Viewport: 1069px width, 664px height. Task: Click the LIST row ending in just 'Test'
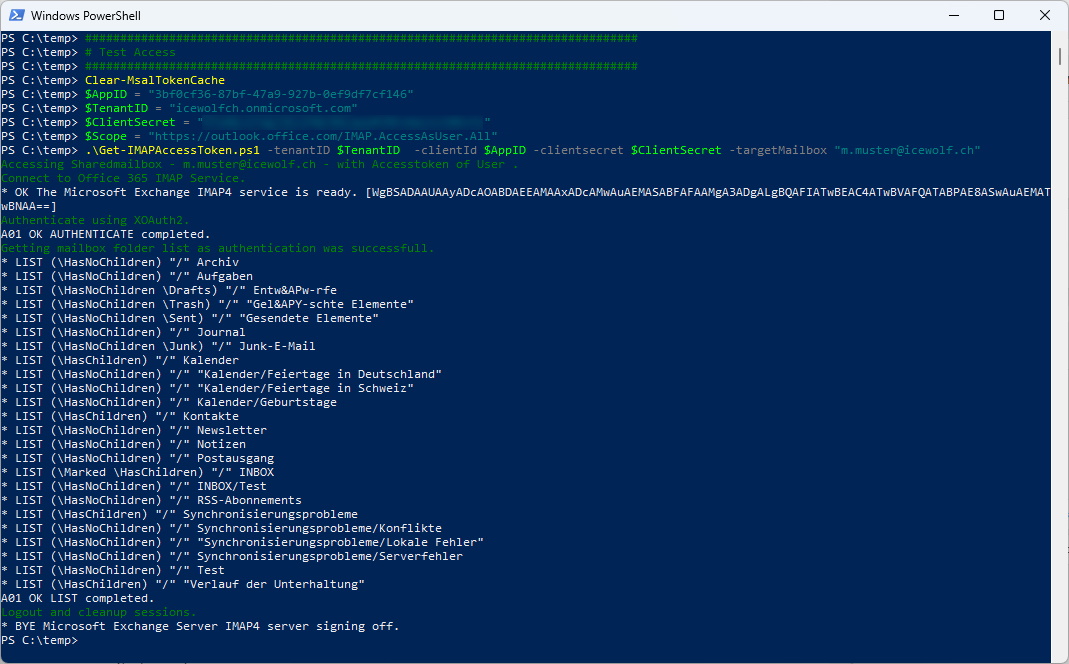pos(113,570)
